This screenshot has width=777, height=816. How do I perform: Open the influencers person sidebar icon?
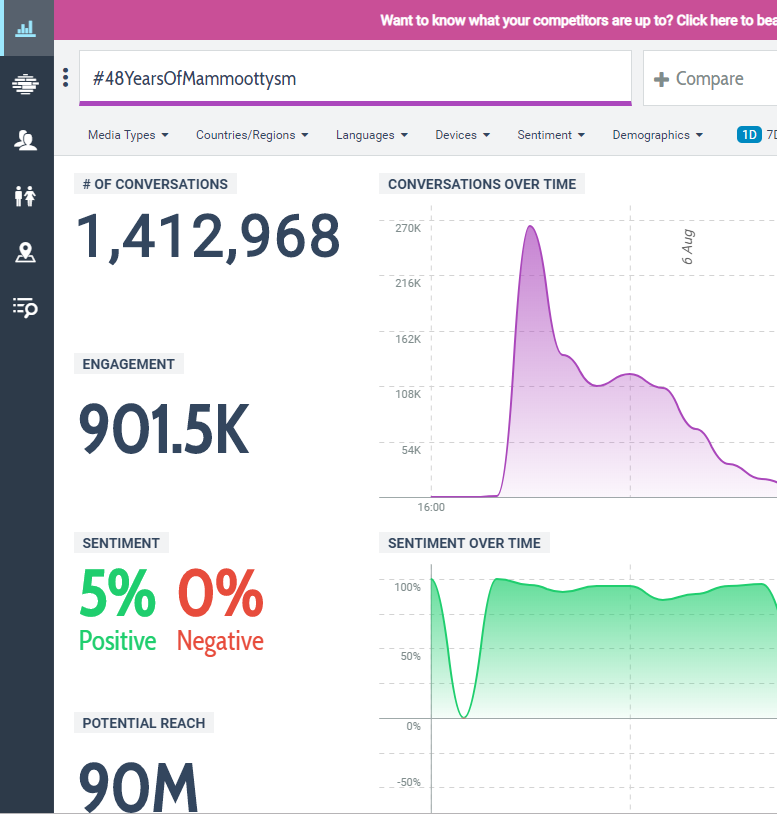26,140
